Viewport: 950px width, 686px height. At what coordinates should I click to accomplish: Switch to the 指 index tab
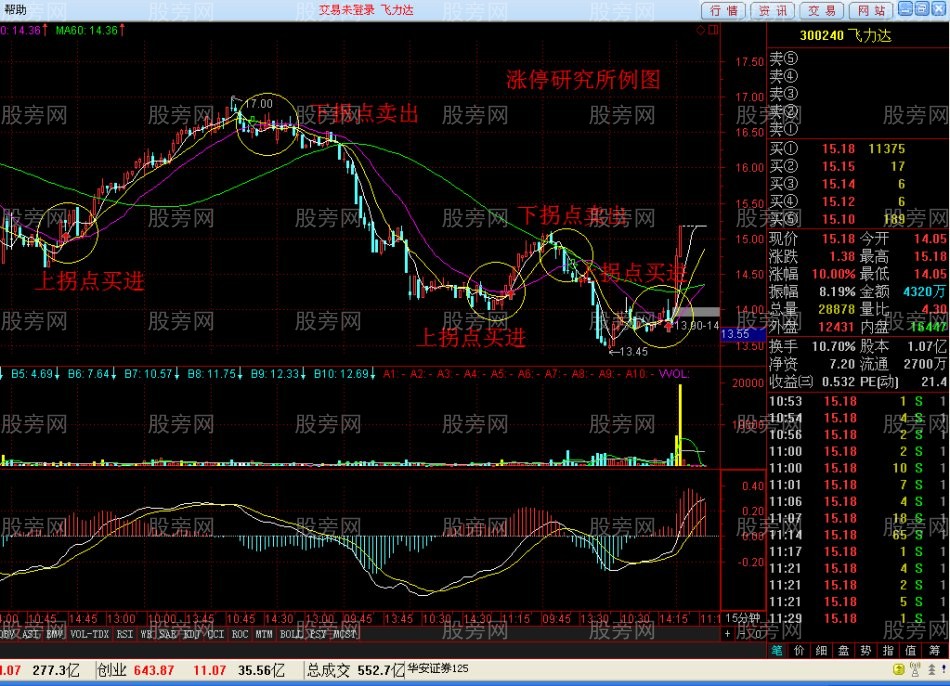coord(889,650)
